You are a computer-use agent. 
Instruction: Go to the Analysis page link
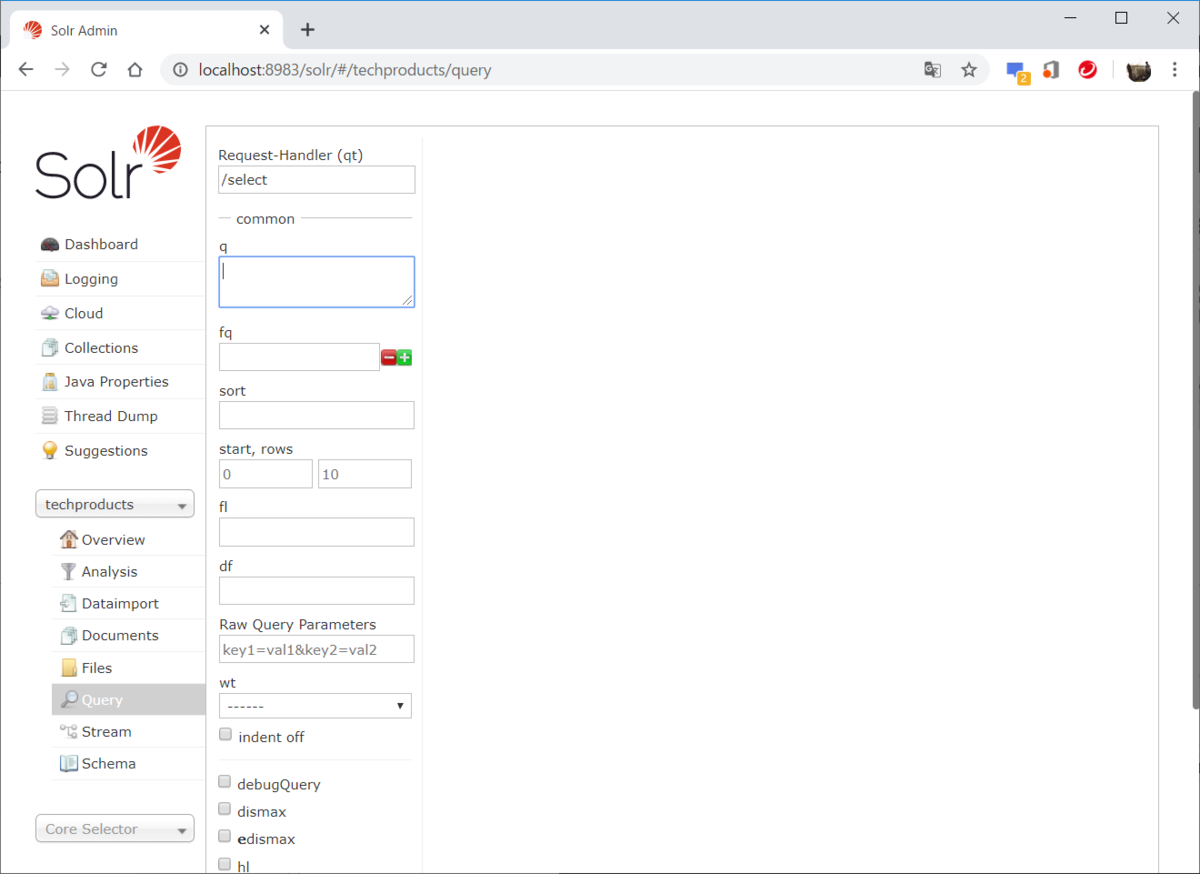pos(109,571)
